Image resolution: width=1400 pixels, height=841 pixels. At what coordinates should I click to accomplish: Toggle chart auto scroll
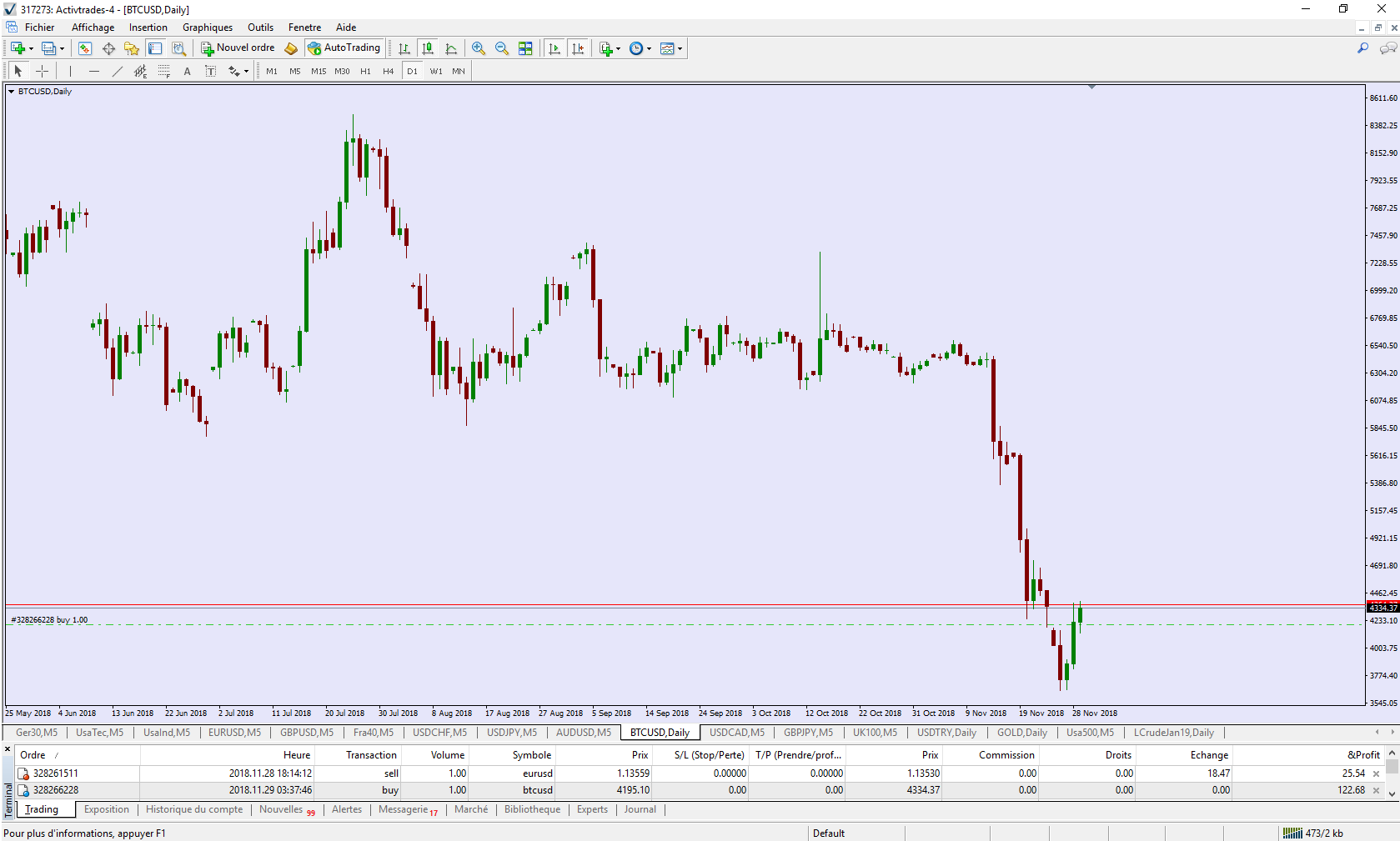pos(554,48)
